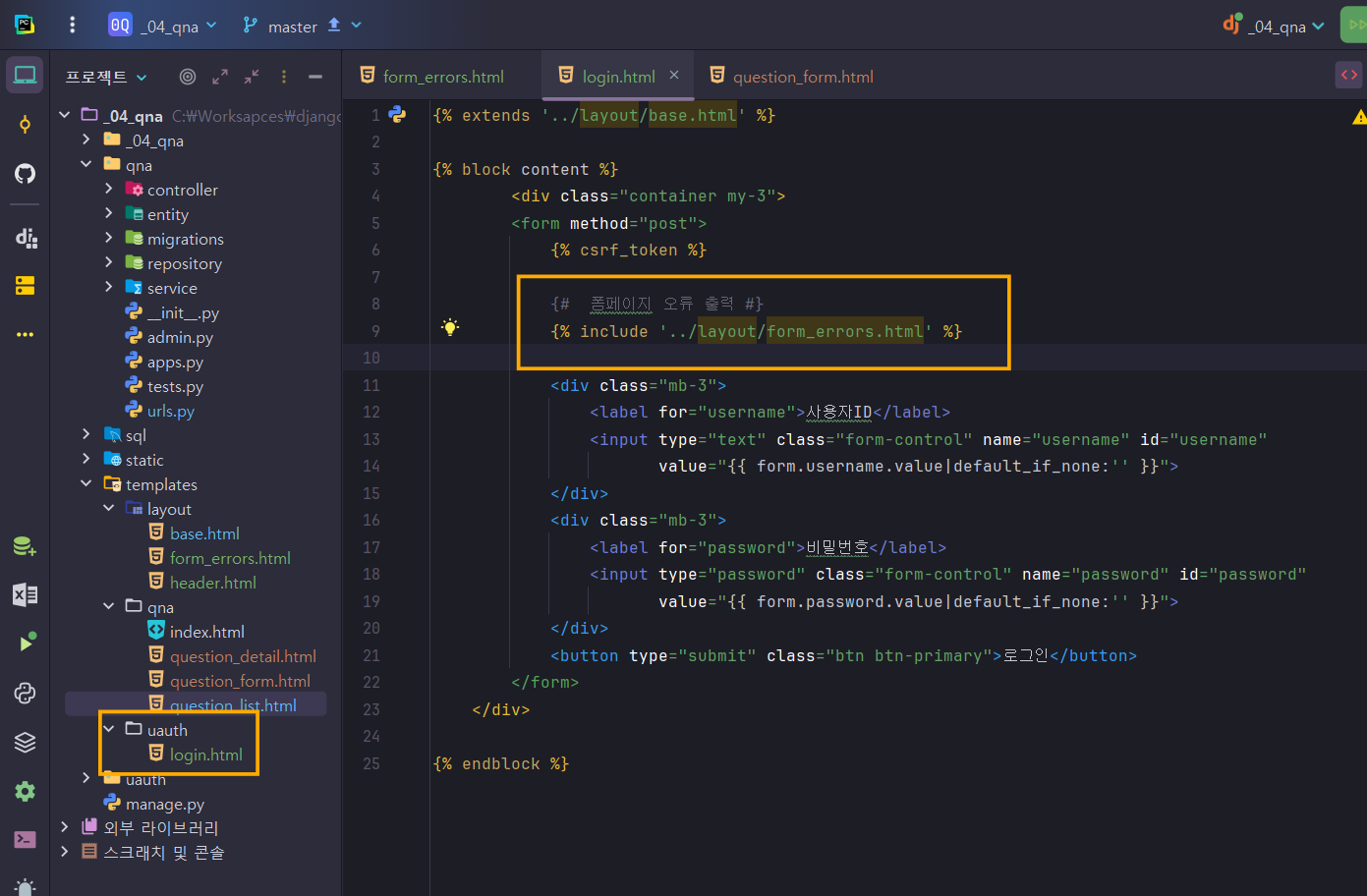The height and width of the screenshot is (896, 1367).
Task: Open the Python Packages layers icon
Action: [25, 742]
